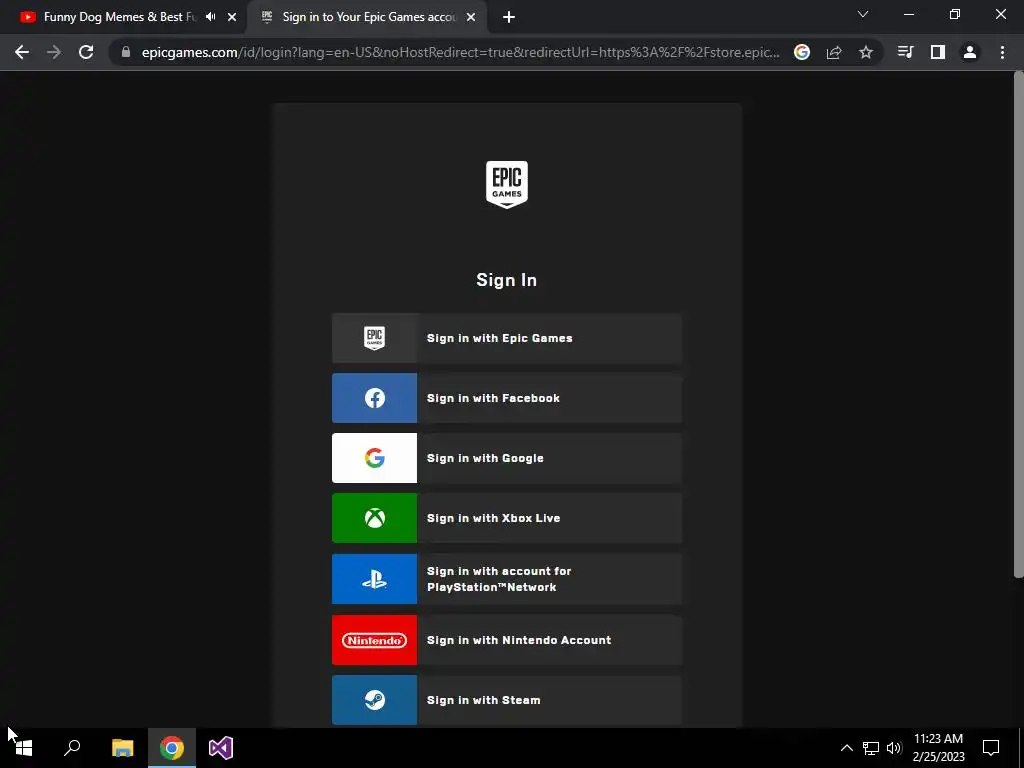1024x768 pixels.
Task: Open tab search dropdown chevron
Action: point(863,14)
